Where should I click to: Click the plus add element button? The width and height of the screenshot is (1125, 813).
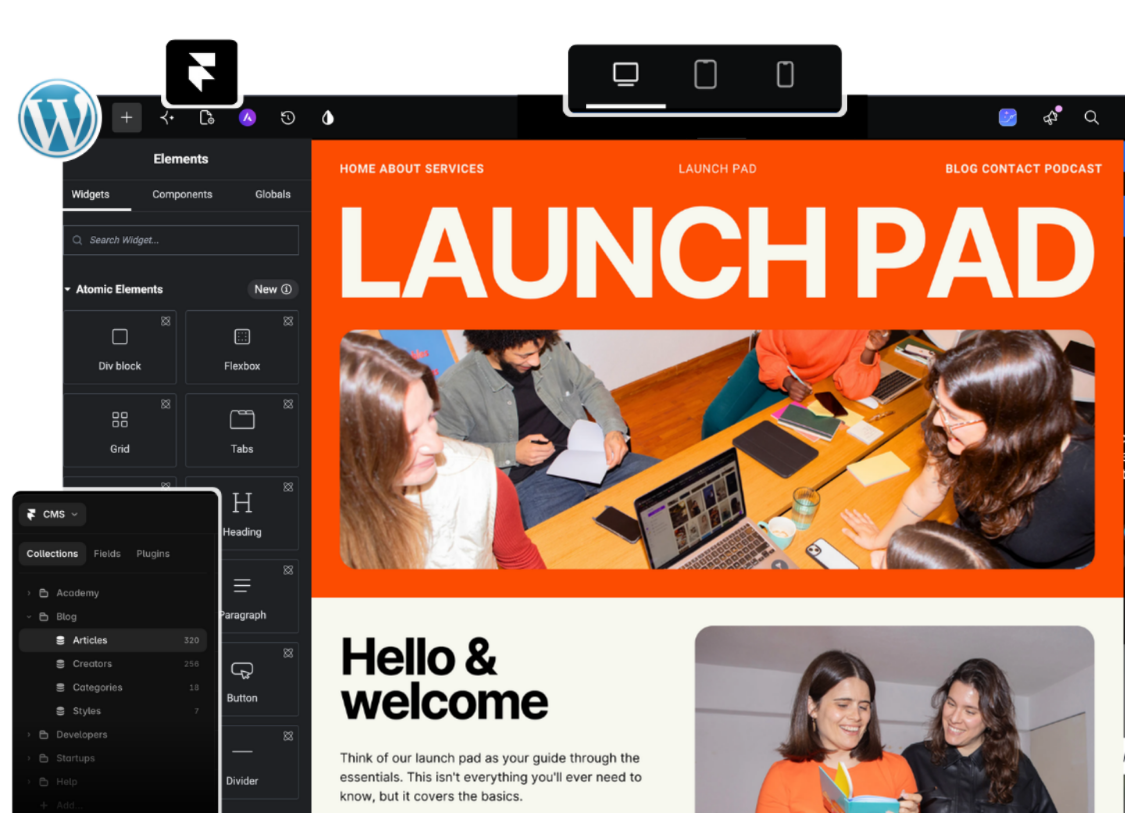[x=126, y=118]
